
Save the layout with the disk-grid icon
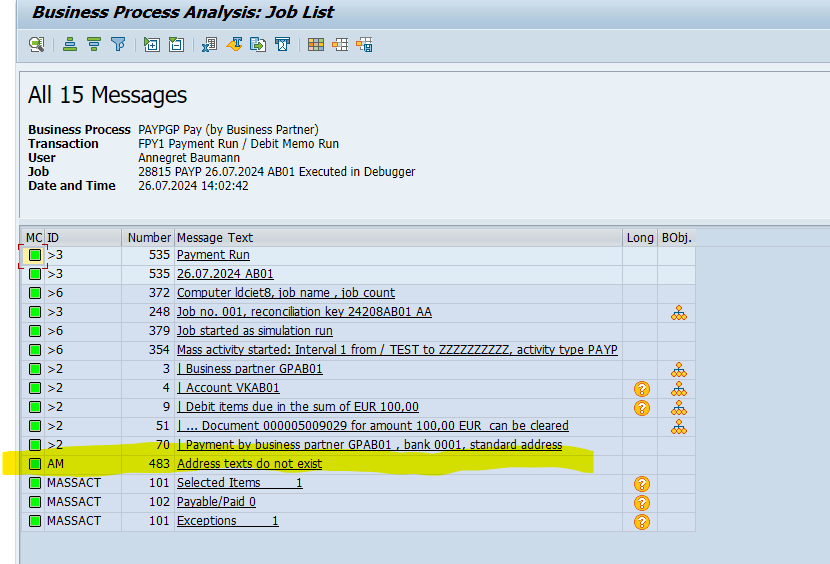(x=365, y=44)
